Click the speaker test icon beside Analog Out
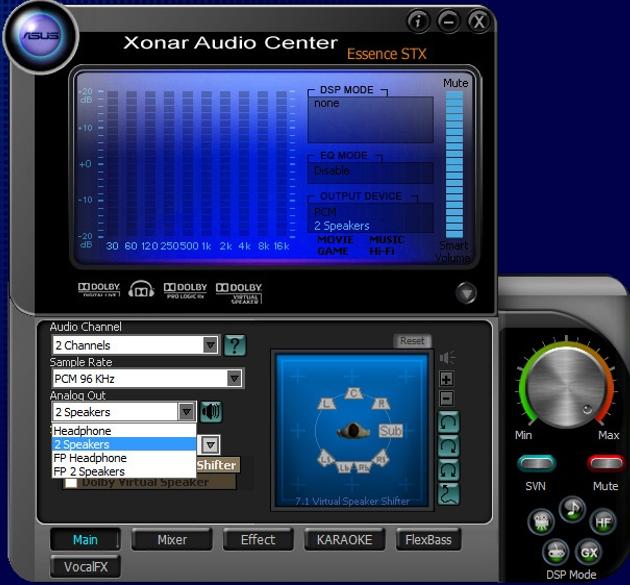The height and width of the screenshot is (585, 630). point(211,412)
